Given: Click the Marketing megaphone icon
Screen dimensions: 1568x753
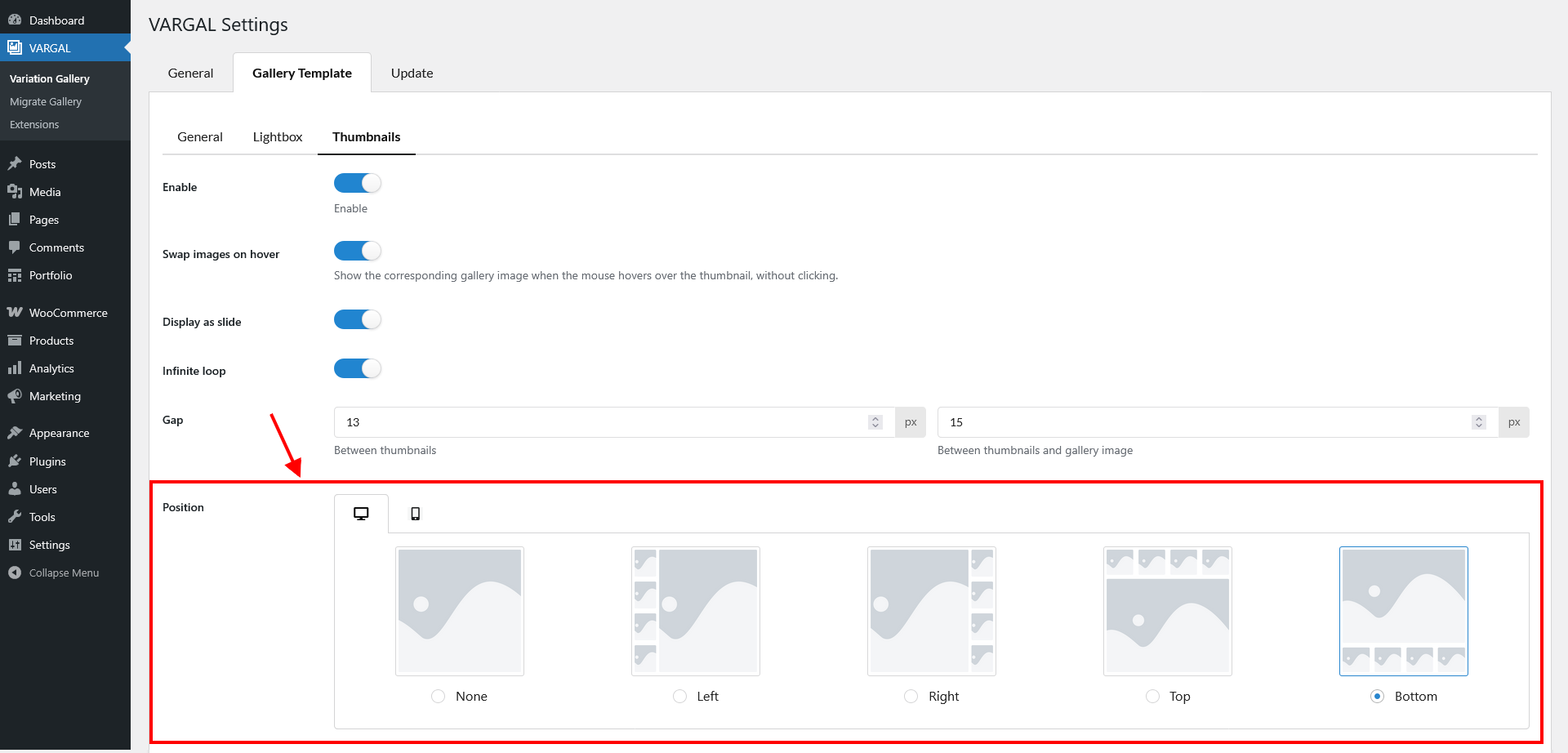Looking at the screenshot, I should [15, 395].
